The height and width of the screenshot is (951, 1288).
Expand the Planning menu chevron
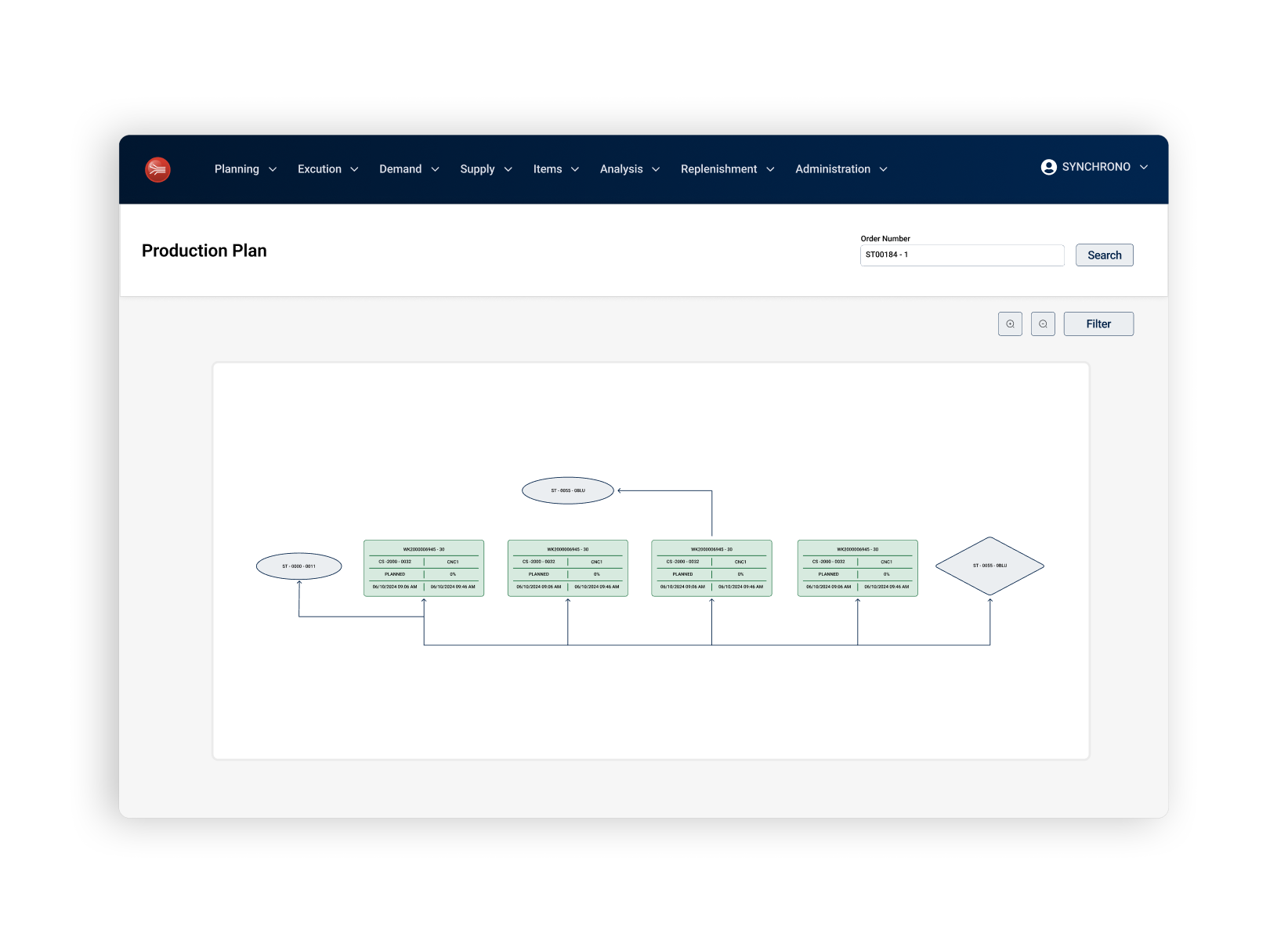point(273,169)
